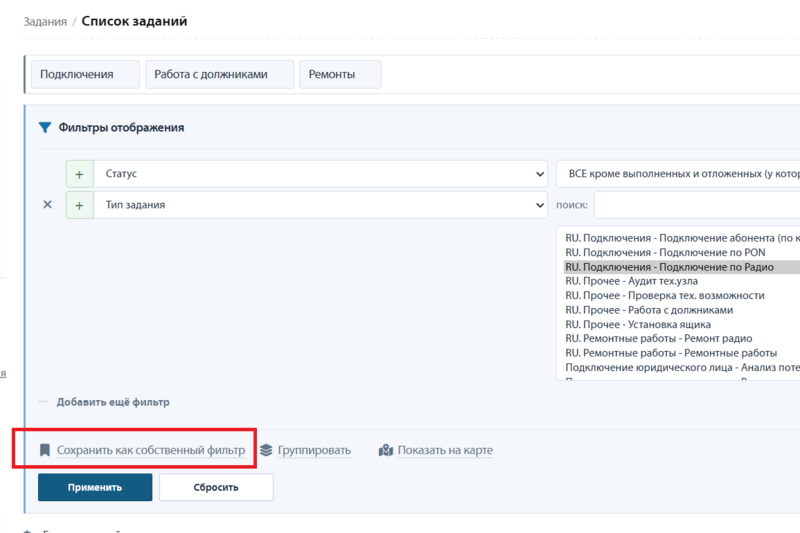Click the Фильтры отображения heading
800x533 pixels.
click(x=121, y=128)
